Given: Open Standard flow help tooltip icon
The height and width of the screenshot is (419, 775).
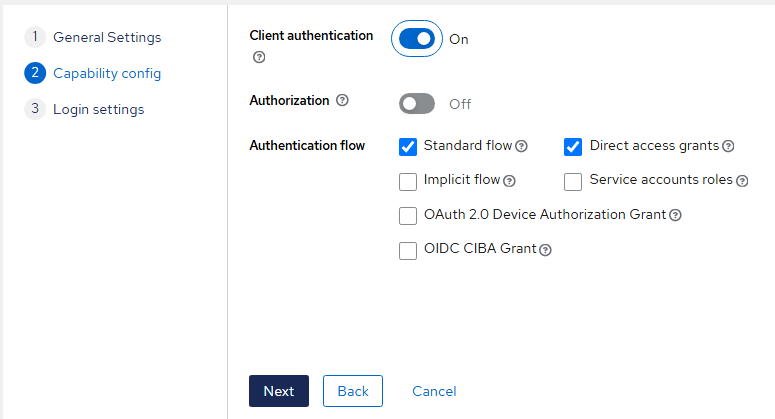Looking at the screenshot, I should click(x=521, y=146).
